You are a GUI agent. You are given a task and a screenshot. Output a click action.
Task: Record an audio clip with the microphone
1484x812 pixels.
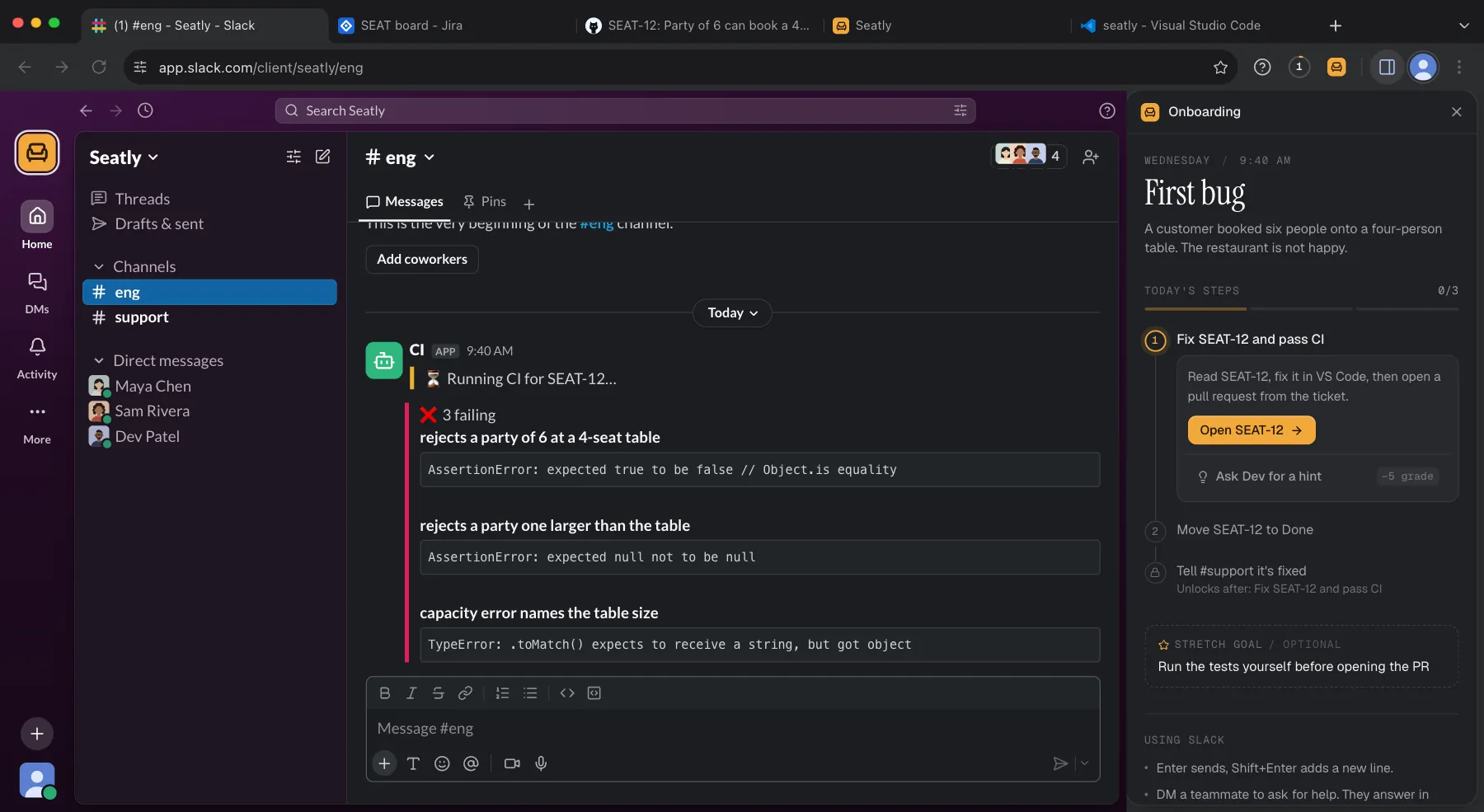[541, 763]
